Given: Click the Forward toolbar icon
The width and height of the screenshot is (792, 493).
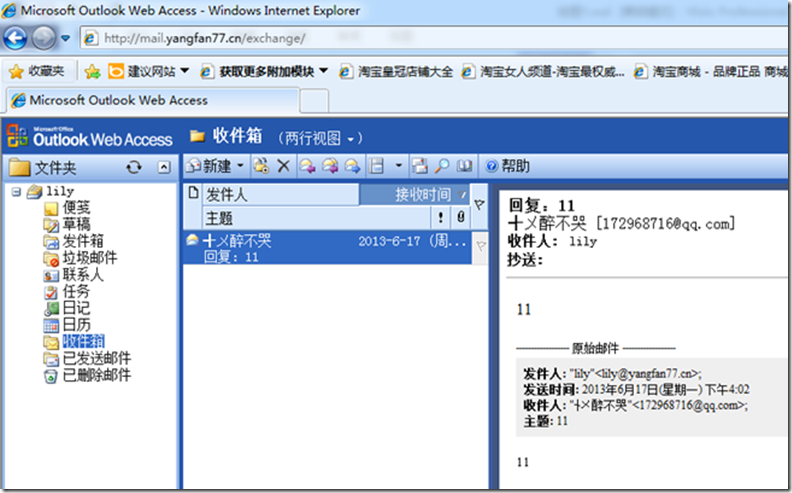Looking at the screenshot, I should click(353, 166).
